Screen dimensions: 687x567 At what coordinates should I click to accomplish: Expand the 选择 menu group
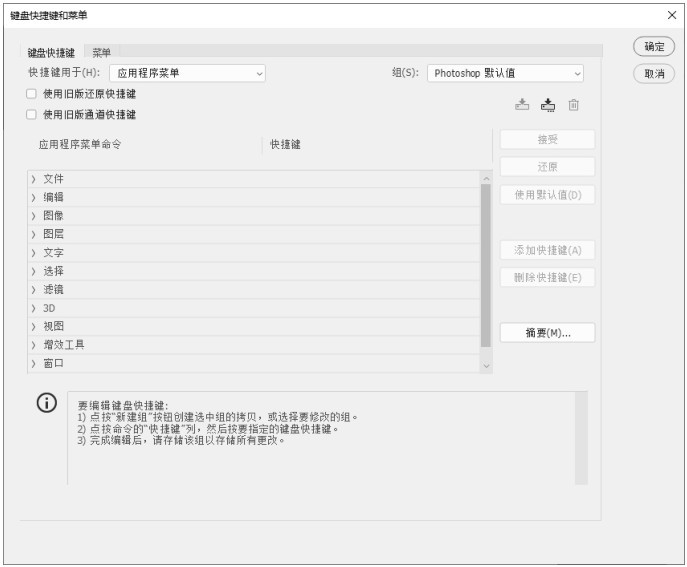pos(33,272)
